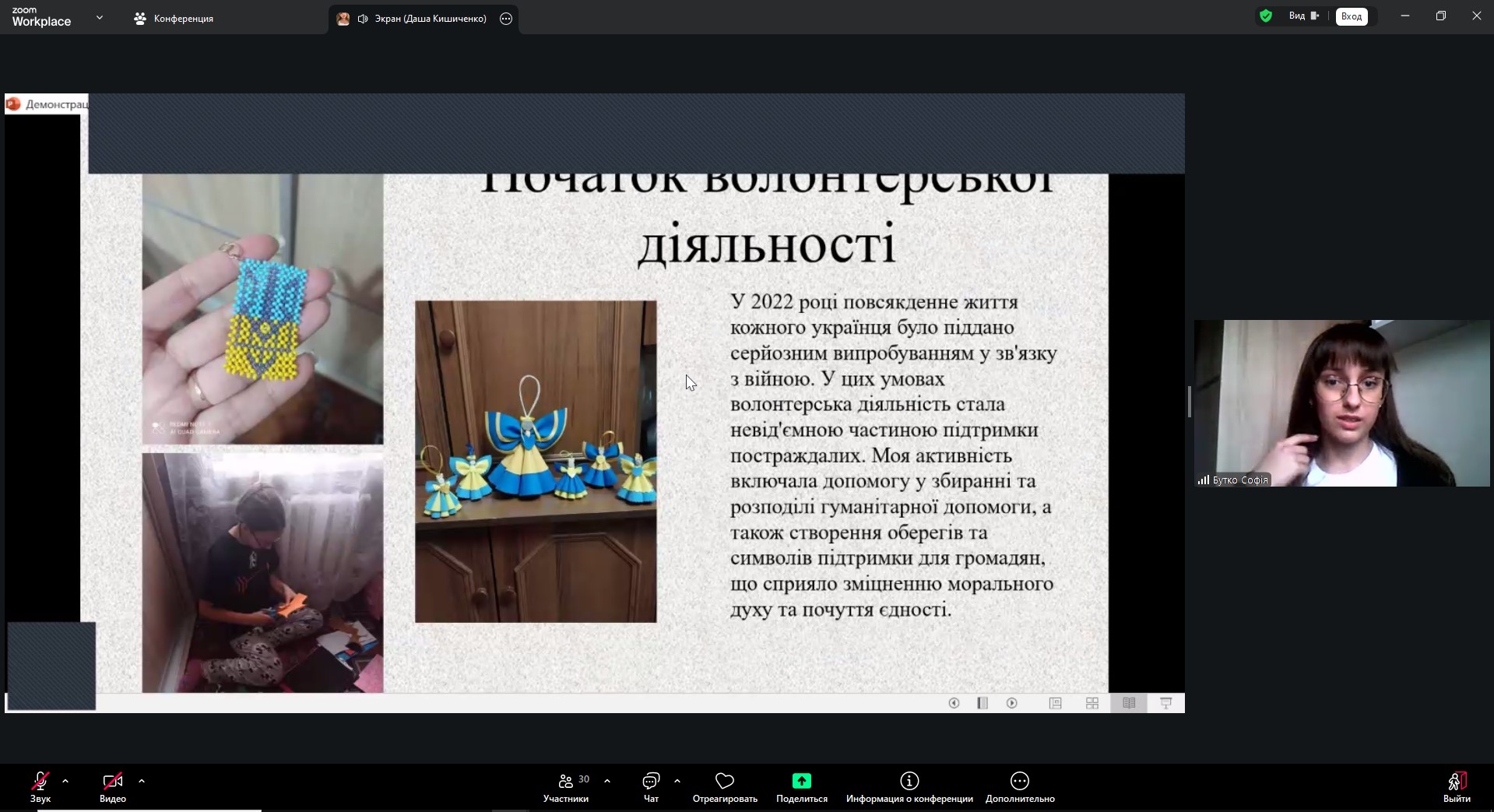Open Zoom Workplace dropdown chevron
Screen dimensions: 1494x812
point(100,17)
